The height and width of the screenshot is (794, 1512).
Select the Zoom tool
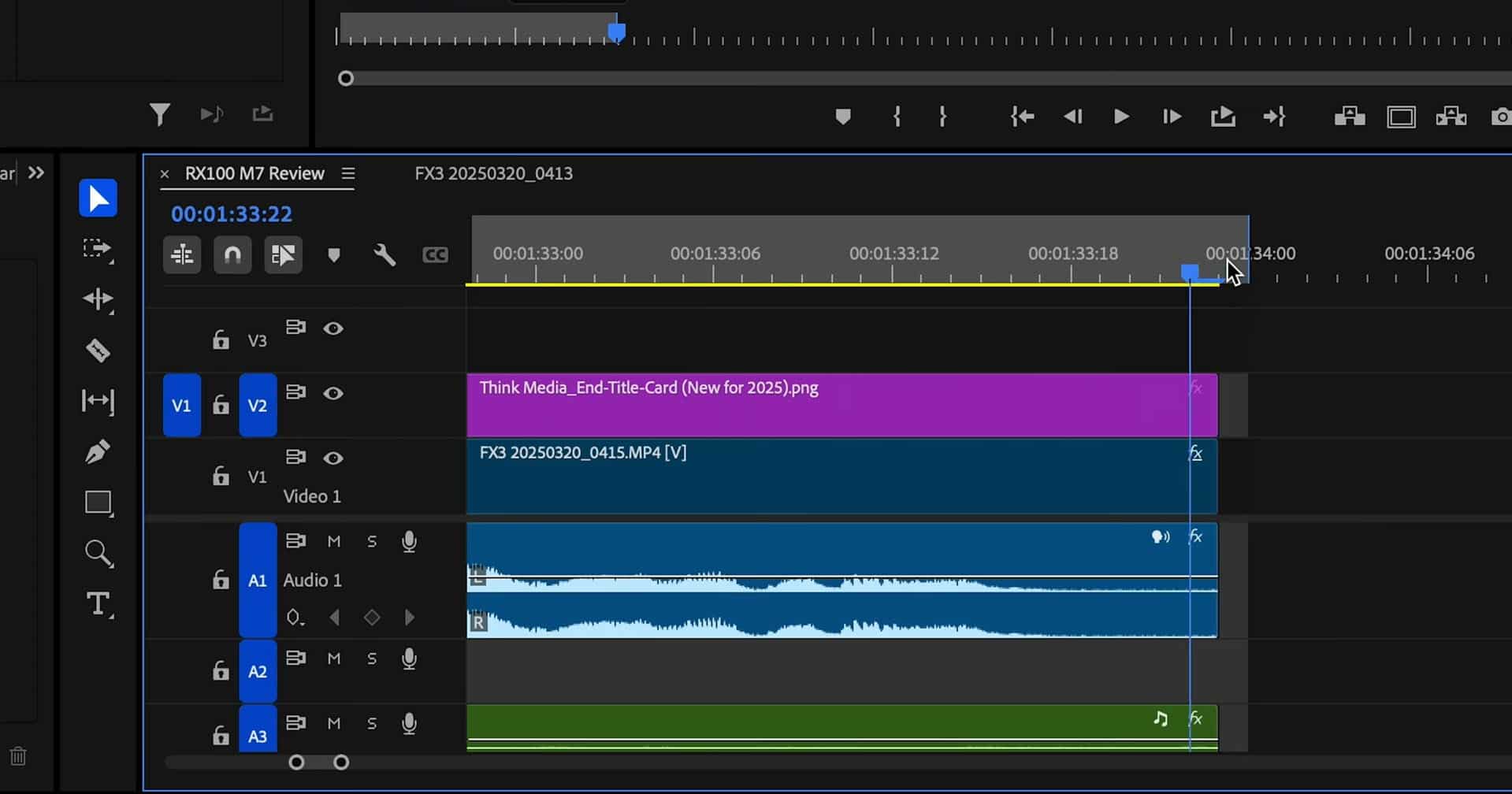pyautogui.click(x=98, y=553)
